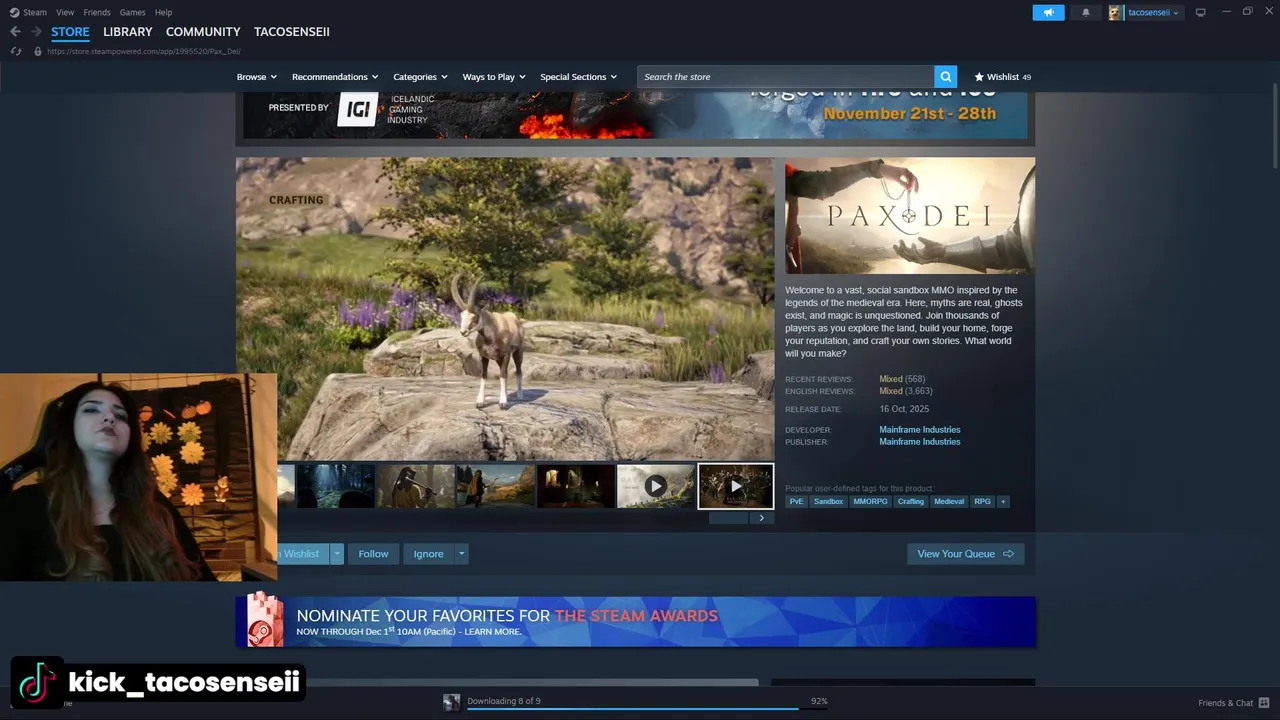Click the plus tag button
The width and height of the screenshot is (1280, 720).
tap(1003, 501)
